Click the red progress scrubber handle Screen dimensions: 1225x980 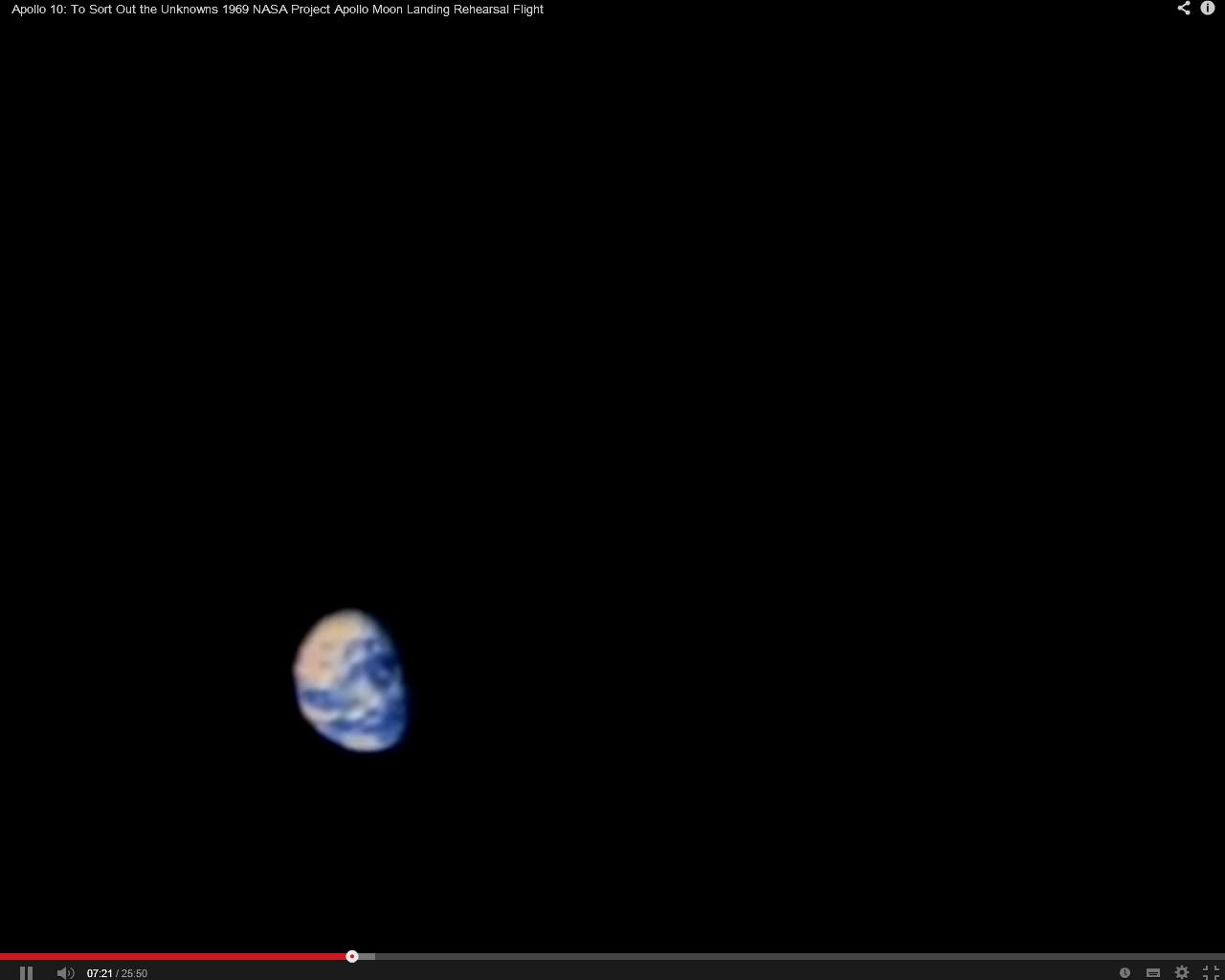(x=352, y=956)
